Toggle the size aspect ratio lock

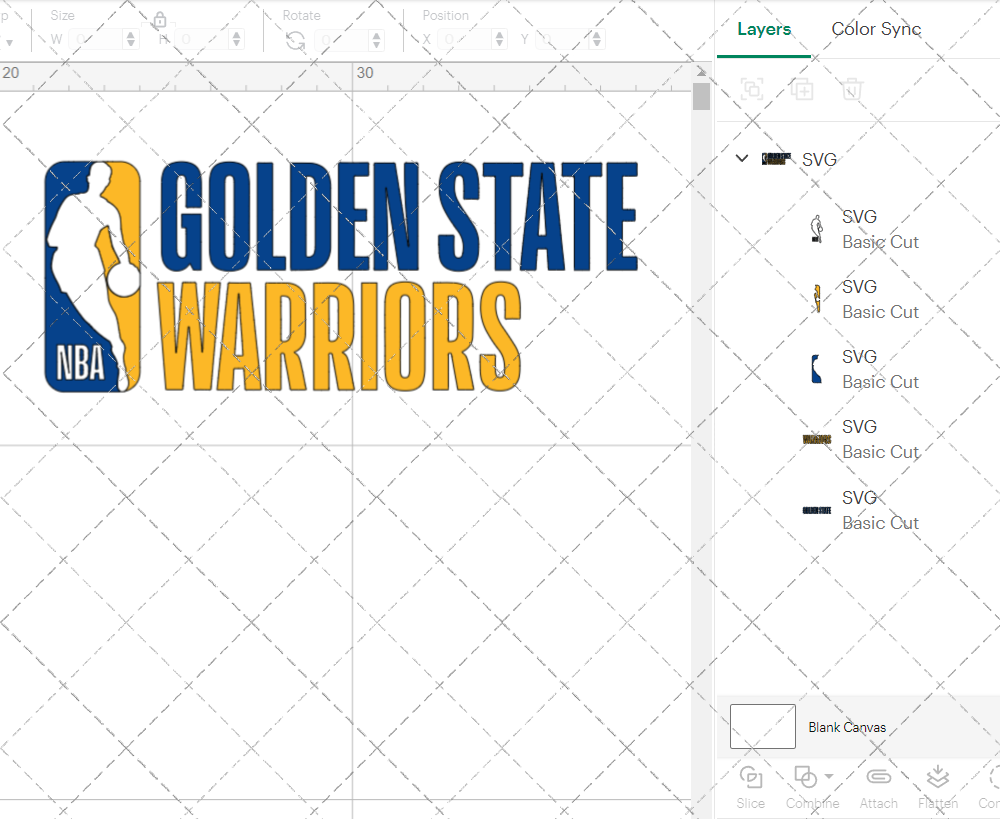tap(159, 20)
